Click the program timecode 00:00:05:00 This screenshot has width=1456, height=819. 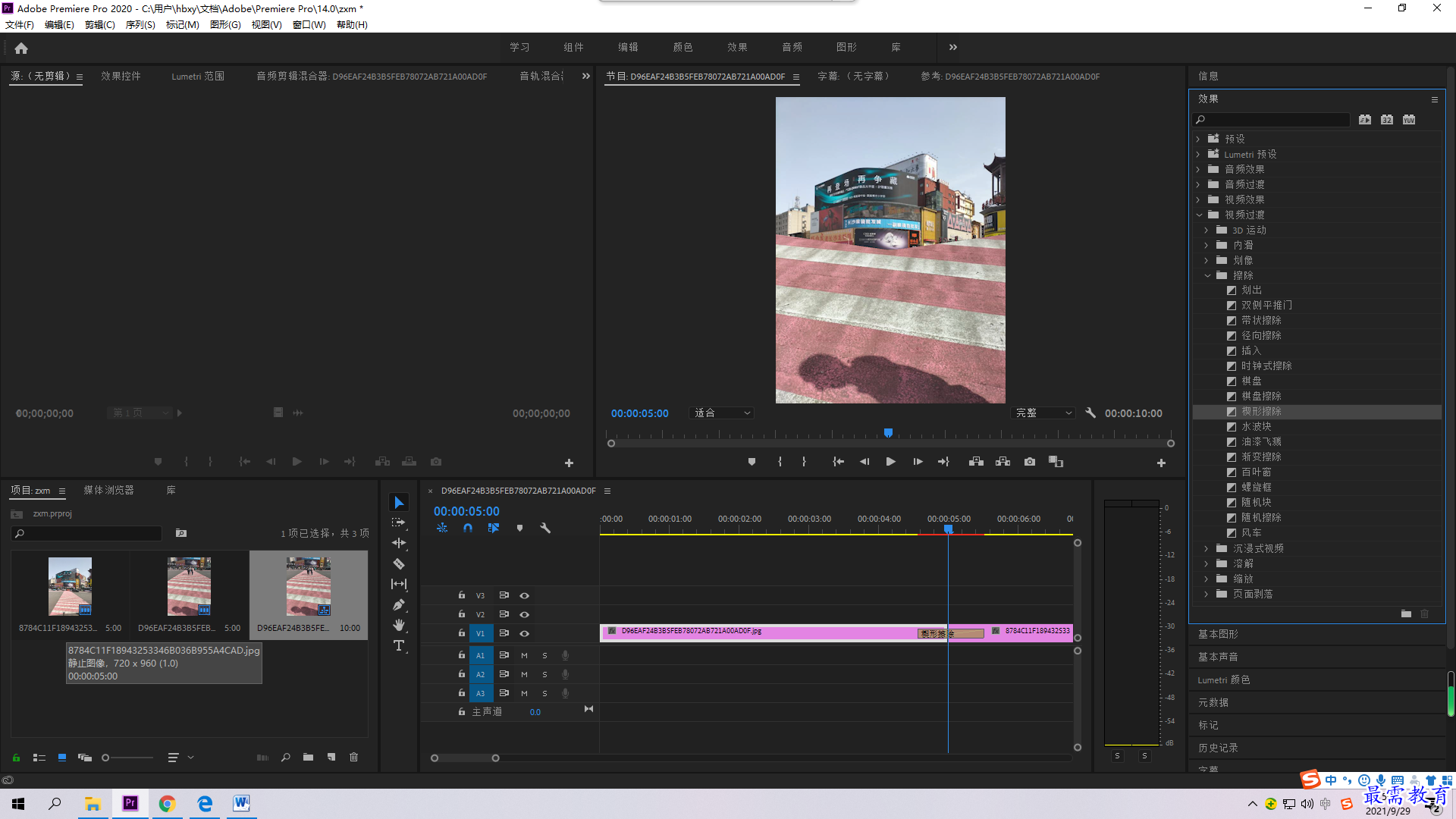click(x=640, y=413)
